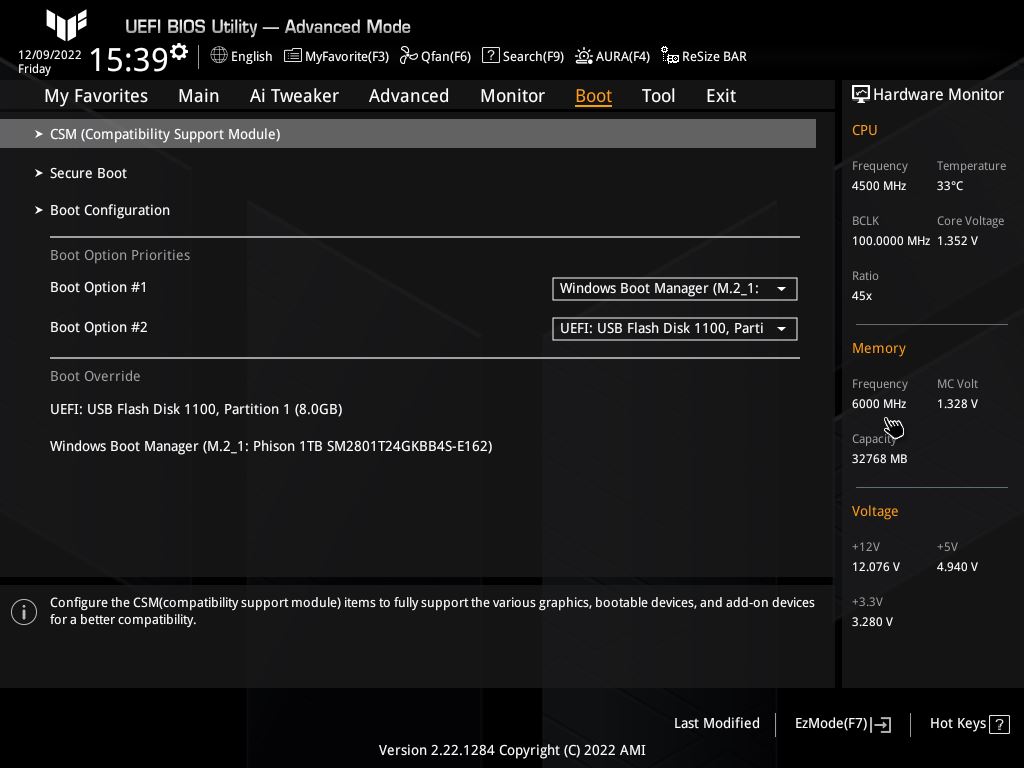Open Qfan(F6) control label
This screenshot has height=768, width=1024.
tap(446, 56)
